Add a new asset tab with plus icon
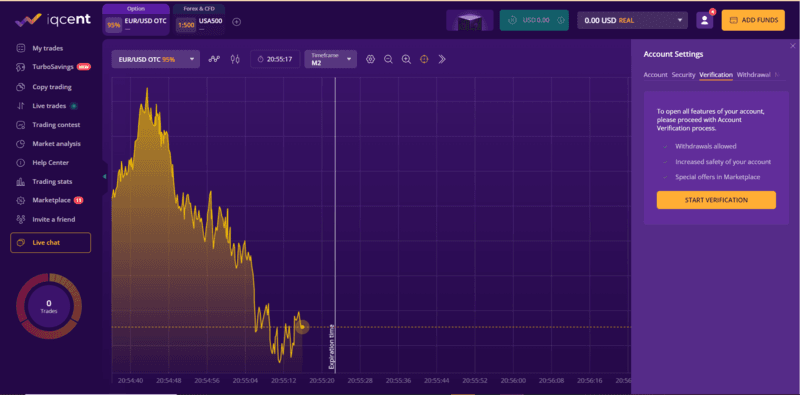 236,21
